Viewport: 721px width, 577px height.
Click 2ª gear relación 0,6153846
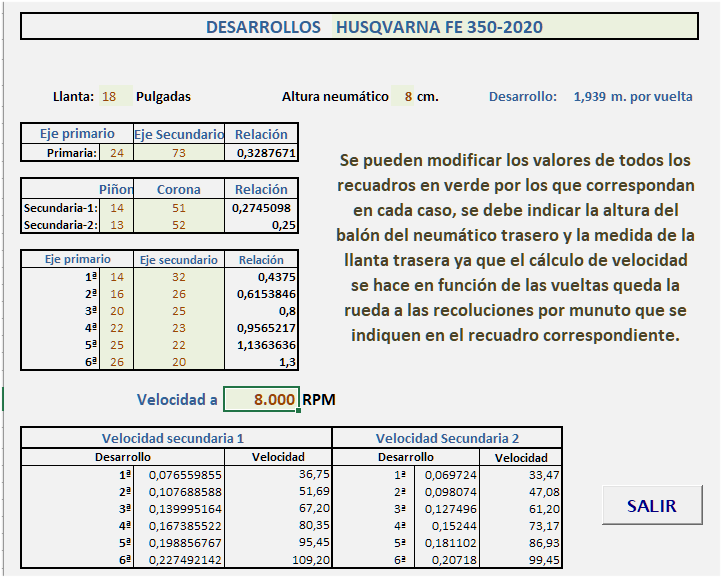[266, 294]
